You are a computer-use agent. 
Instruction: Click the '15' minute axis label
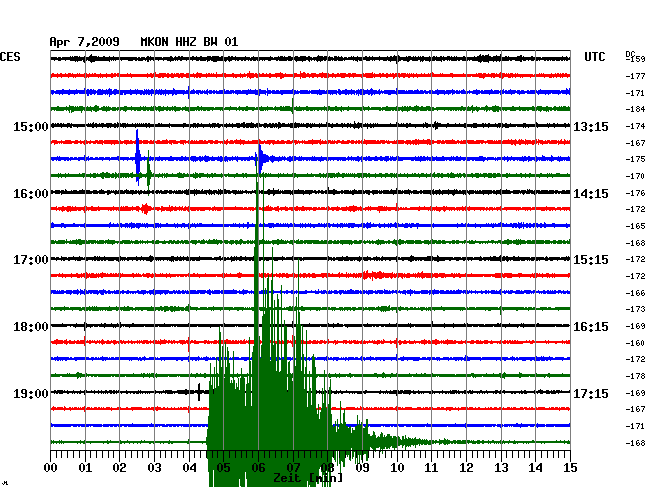click(x=570, y=468)
